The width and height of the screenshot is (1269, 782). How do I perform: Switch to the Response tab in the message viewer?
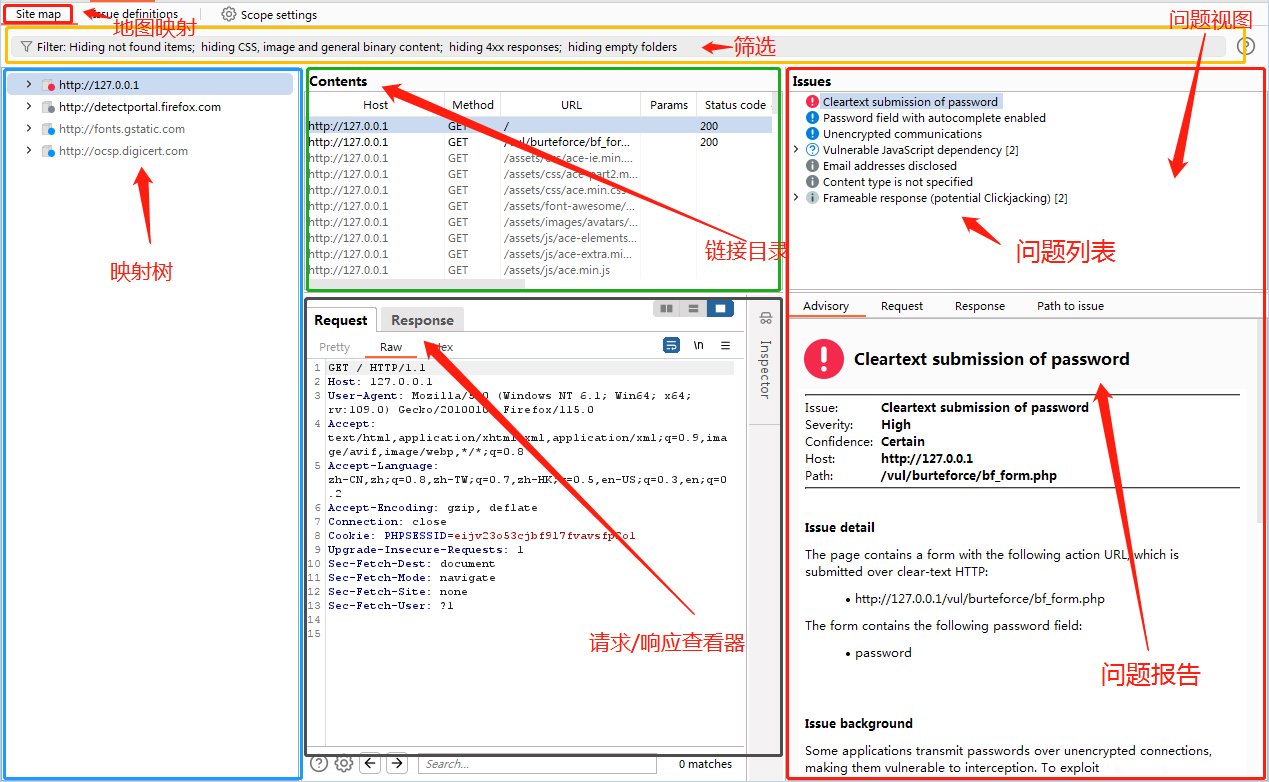click(422, 320)
